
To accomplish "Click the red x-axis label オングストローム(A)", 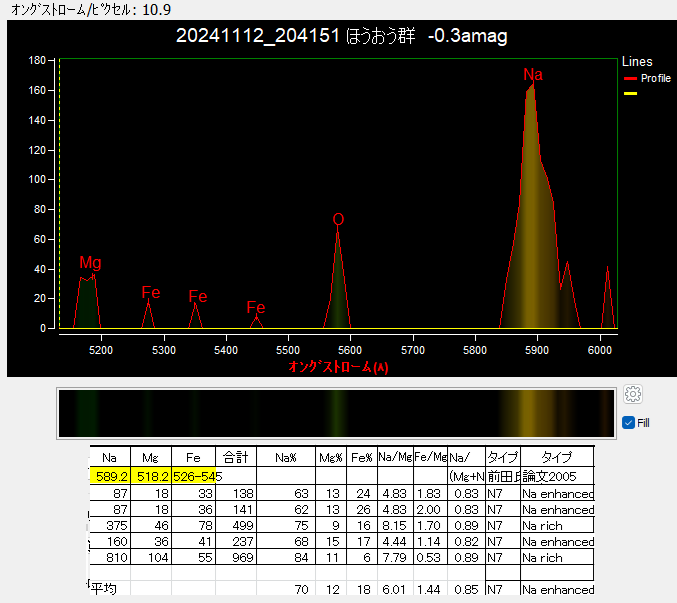I will (338, 367).
